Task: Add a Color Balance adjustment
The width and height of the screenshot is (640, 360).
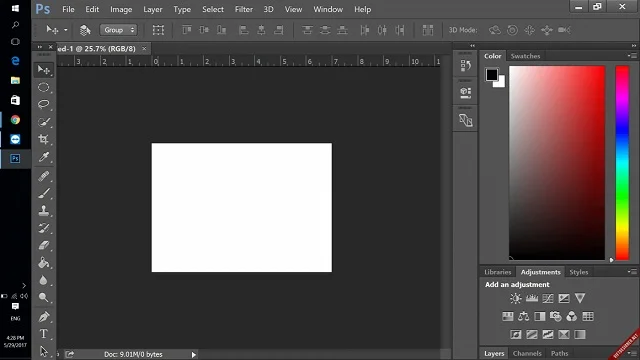Action: (524, 316)
